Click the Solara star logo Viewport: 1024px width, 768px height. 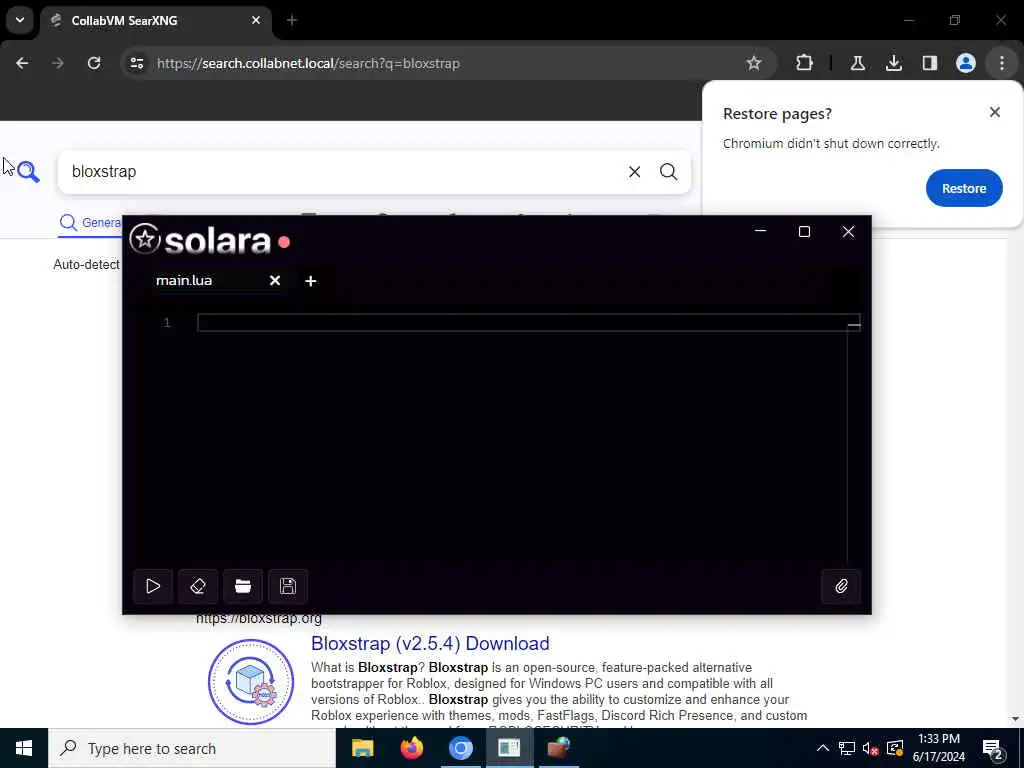click(145, 239)
